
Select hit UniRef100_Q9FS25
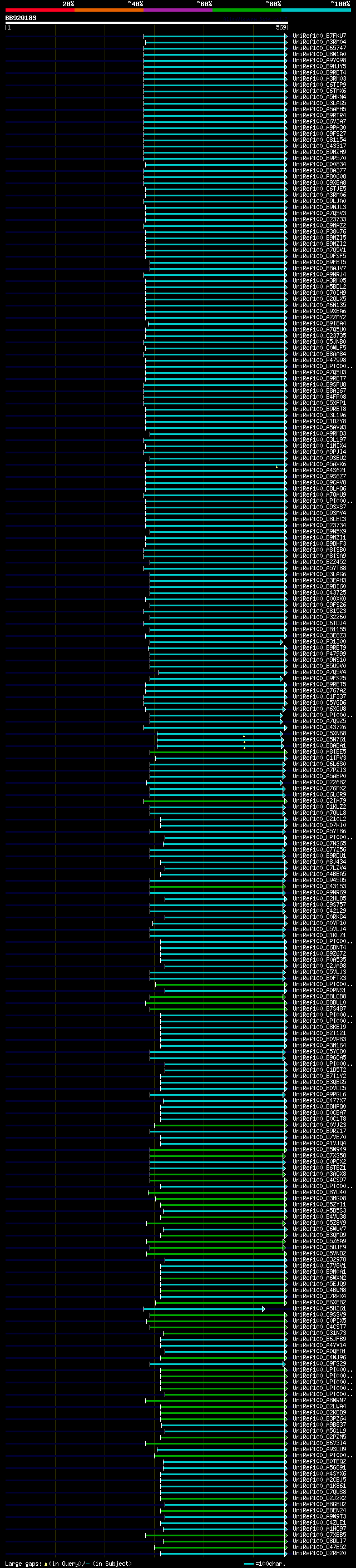[x=319, y=678]
